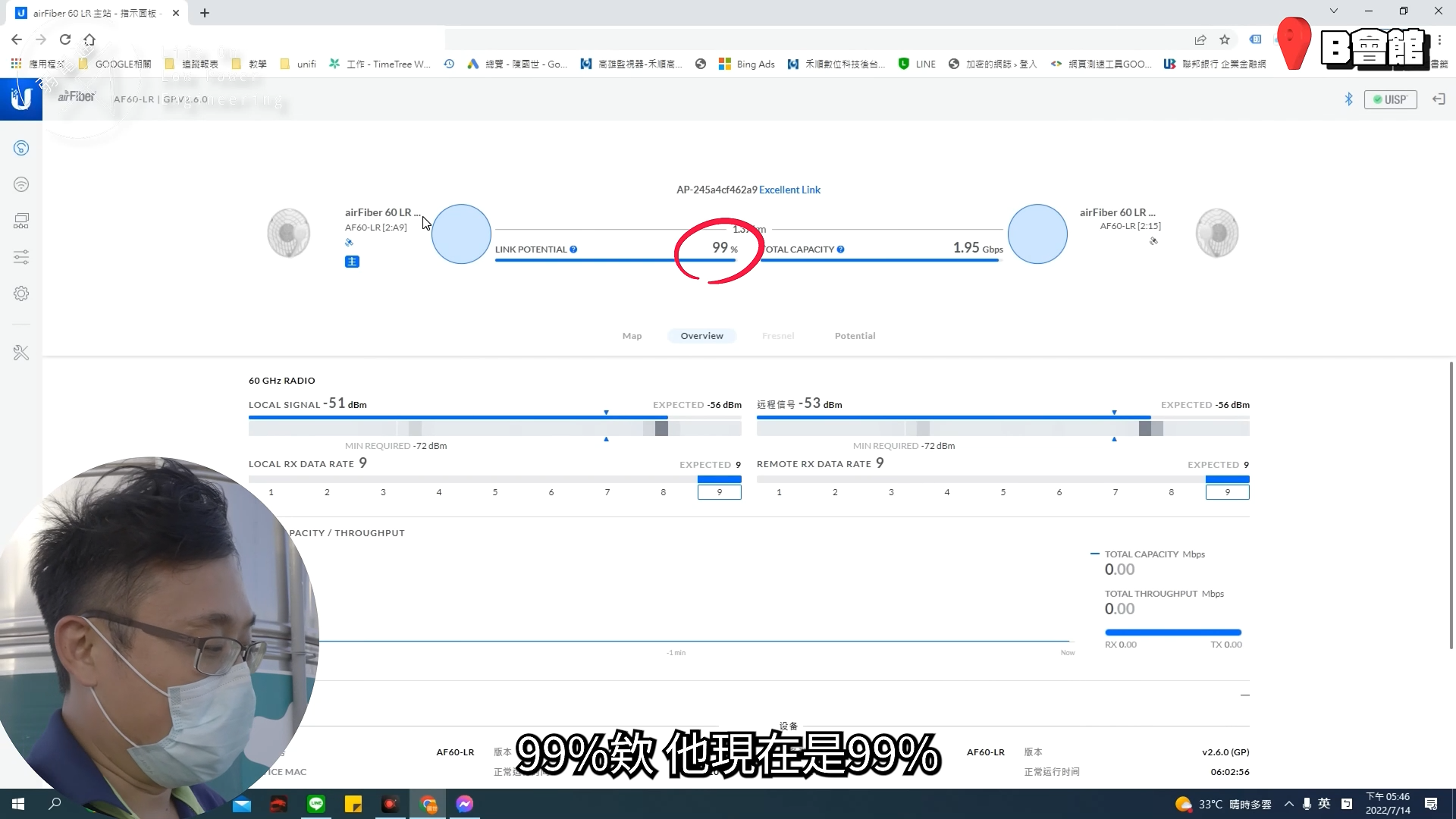Click the airFiber logo in top bar

click(x=76, y=97)
